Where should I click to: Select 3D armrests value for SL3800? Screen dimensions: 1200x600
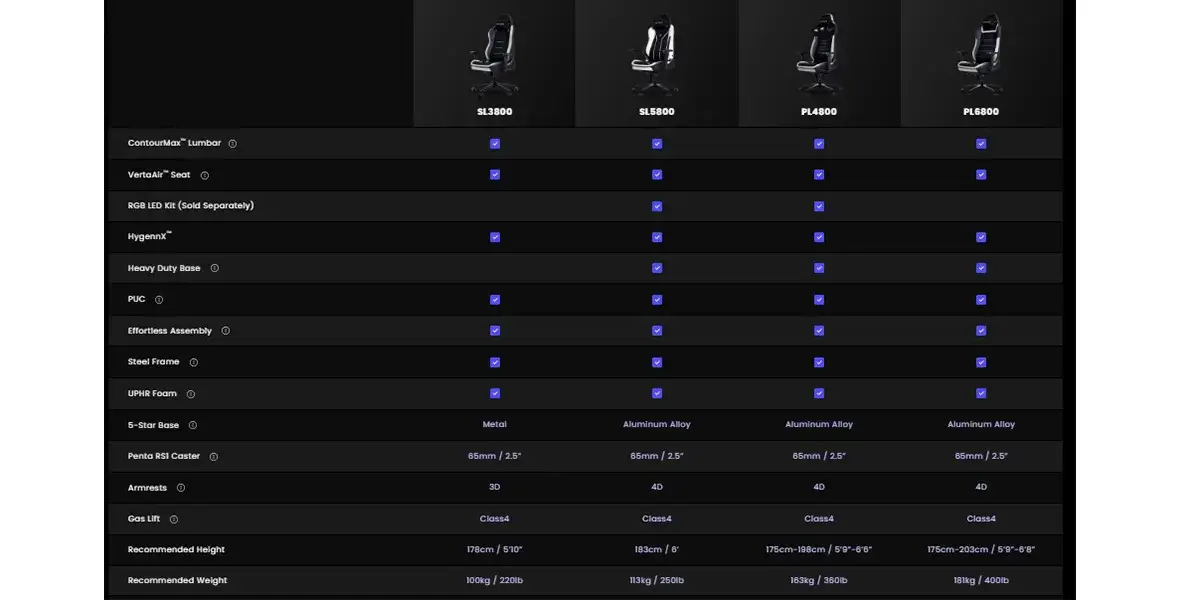494,487
